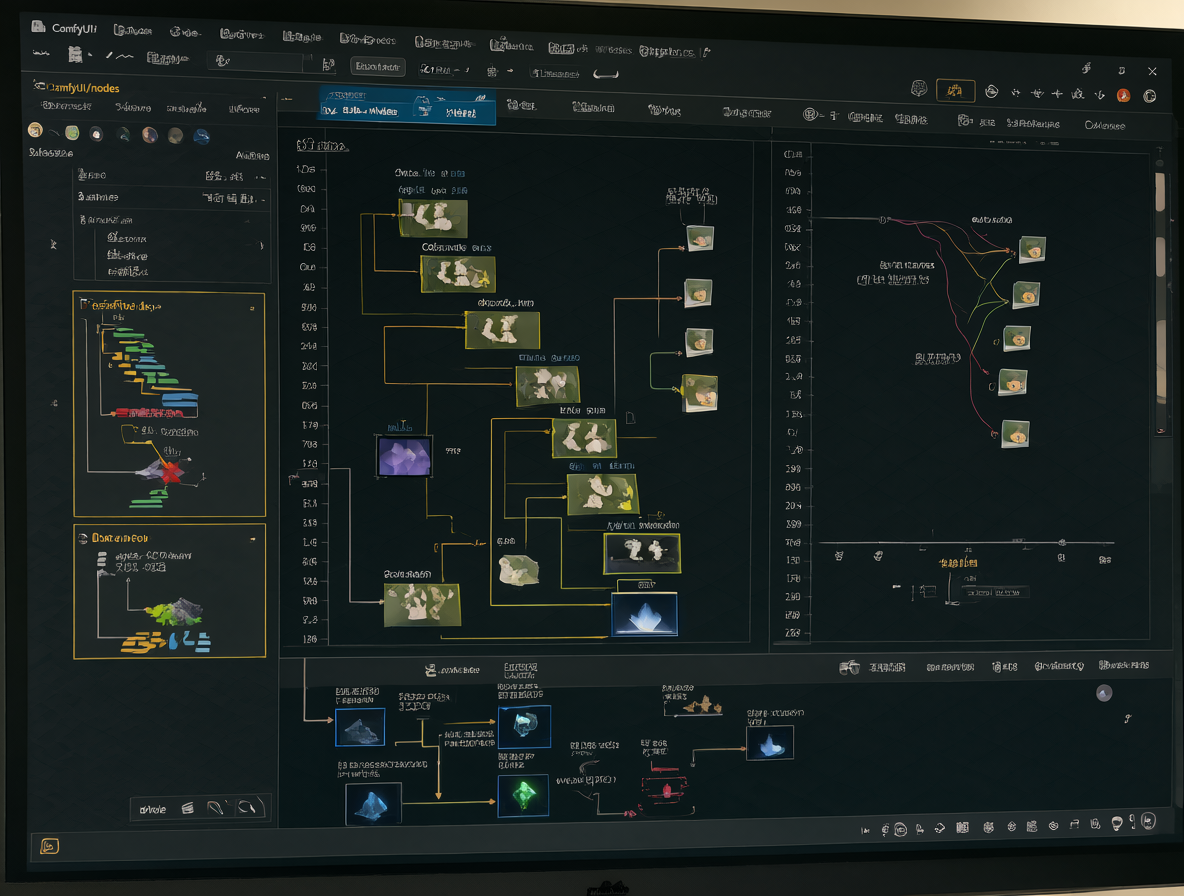Click the search input field in the upper toolbar
Screen dimensions: 1184x896
coord(257,61)
